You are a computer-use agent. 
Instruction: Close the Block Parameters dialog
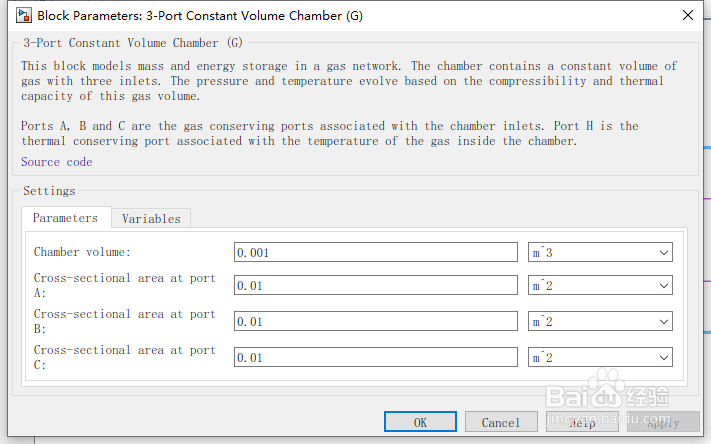click(x=687, y=15)
